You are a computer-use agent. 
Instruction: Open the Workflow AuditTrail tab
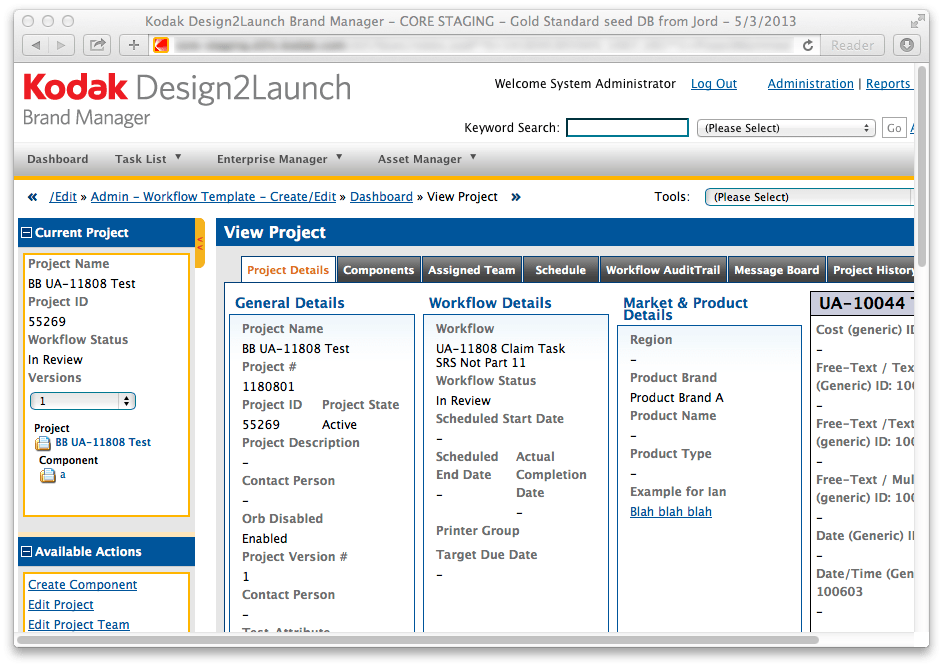click(x=663, y=268)
